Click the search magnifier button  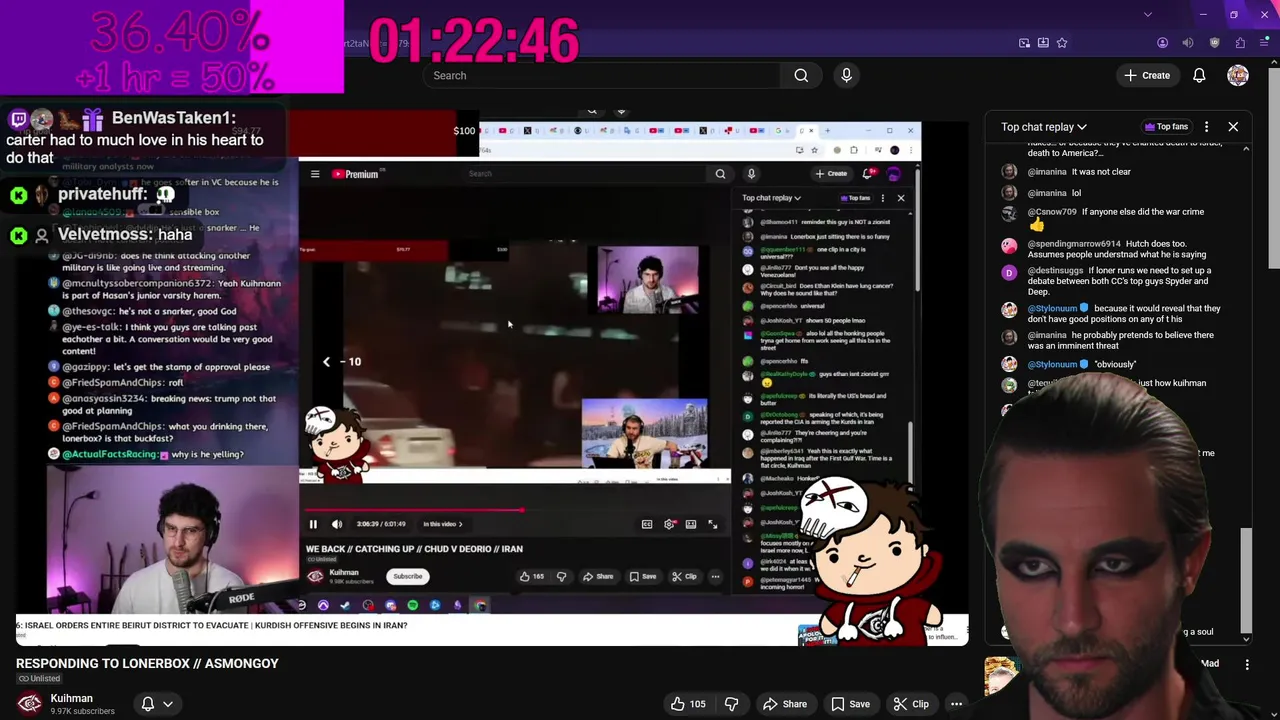[x=801, y=75]
